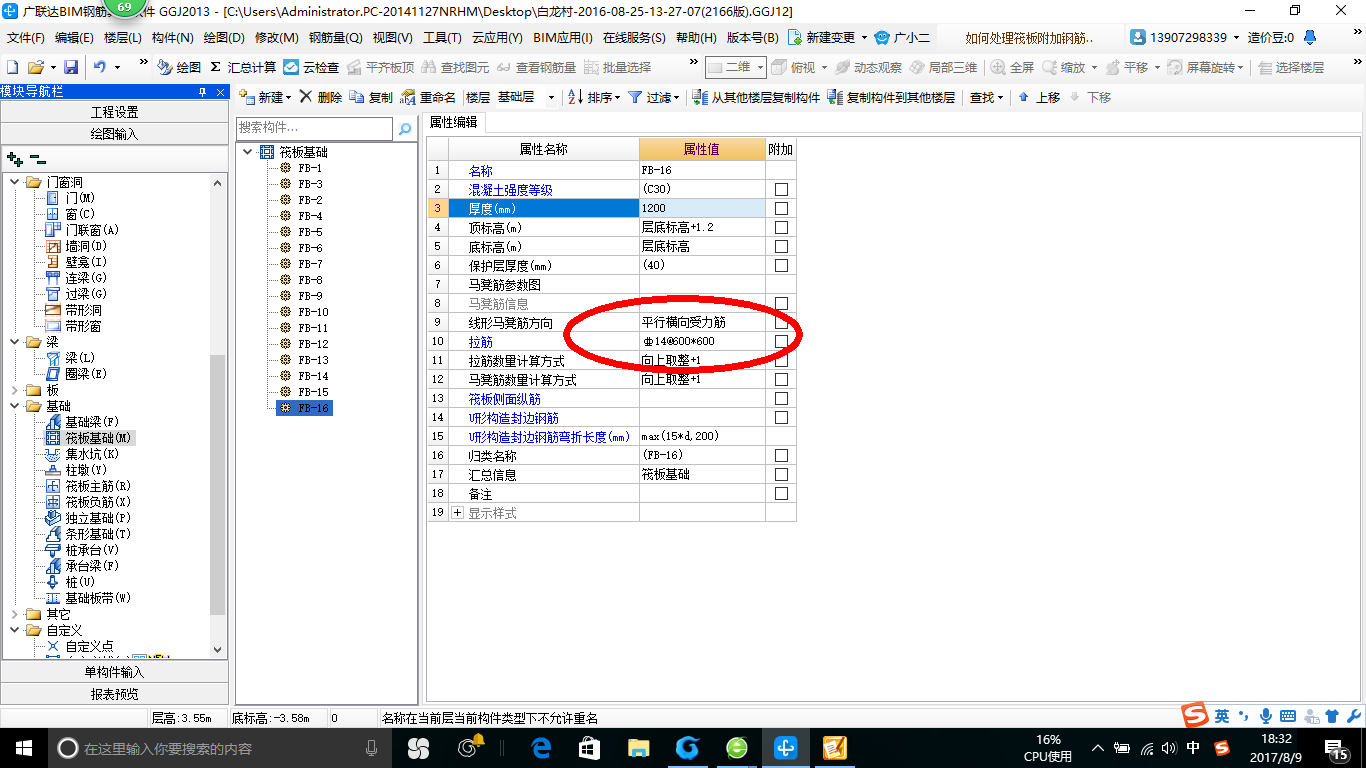Click 排序 sort button
Viewport: 1366px width, 768px height.
click(594, 97)
